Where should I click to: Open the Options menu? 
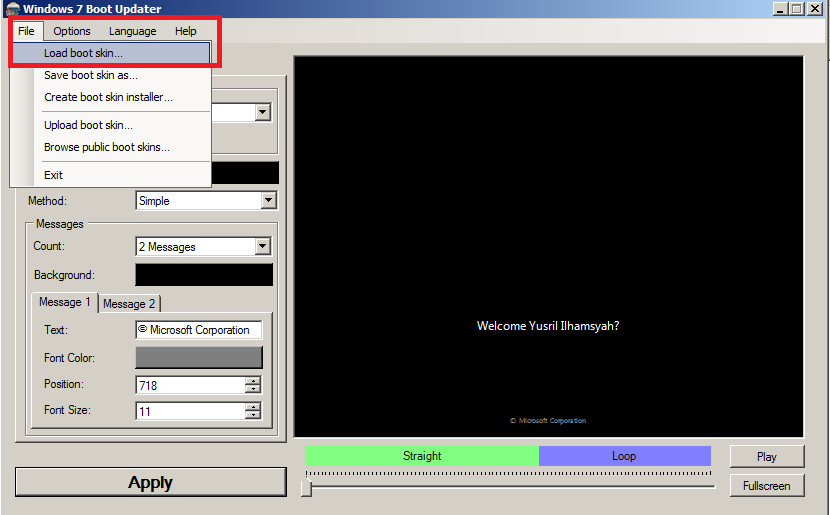tap(71, 31)
